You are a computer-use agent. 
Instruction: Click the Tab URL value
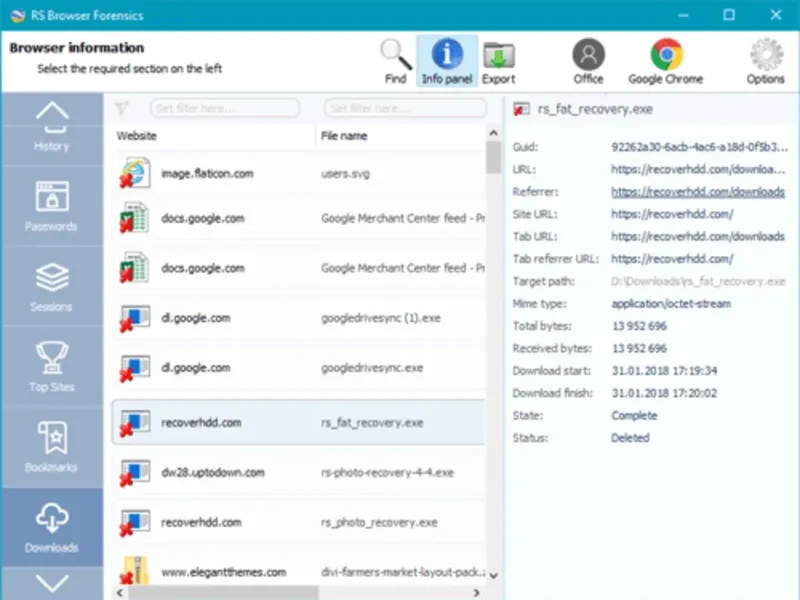698,237
